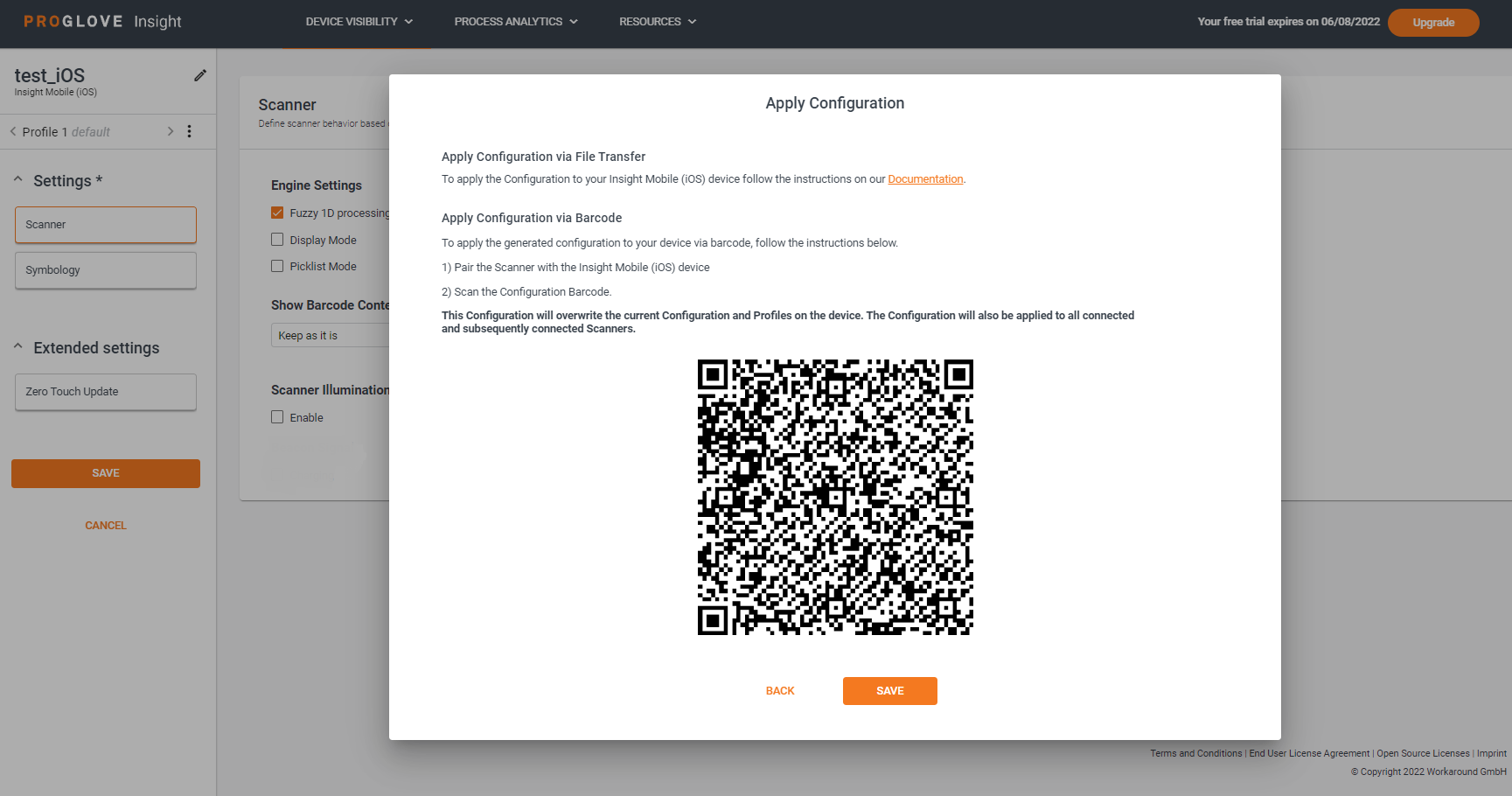Collapse the Extended settings section
Image resolution: width=1512 pixels, height=796 pixels.
pyautogui.click(x=18, y=346)
